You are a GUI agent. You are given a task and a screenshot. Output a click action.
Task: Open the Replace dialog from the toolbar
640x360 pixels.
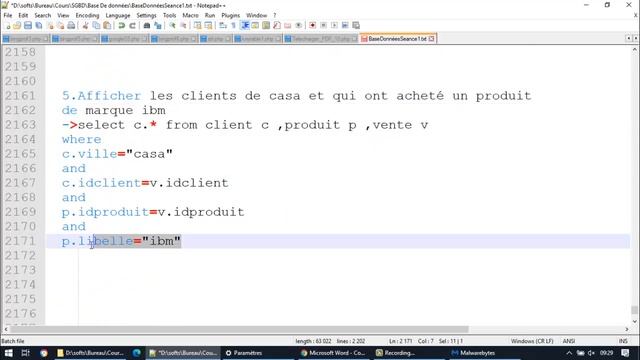(x=158, y=25)
